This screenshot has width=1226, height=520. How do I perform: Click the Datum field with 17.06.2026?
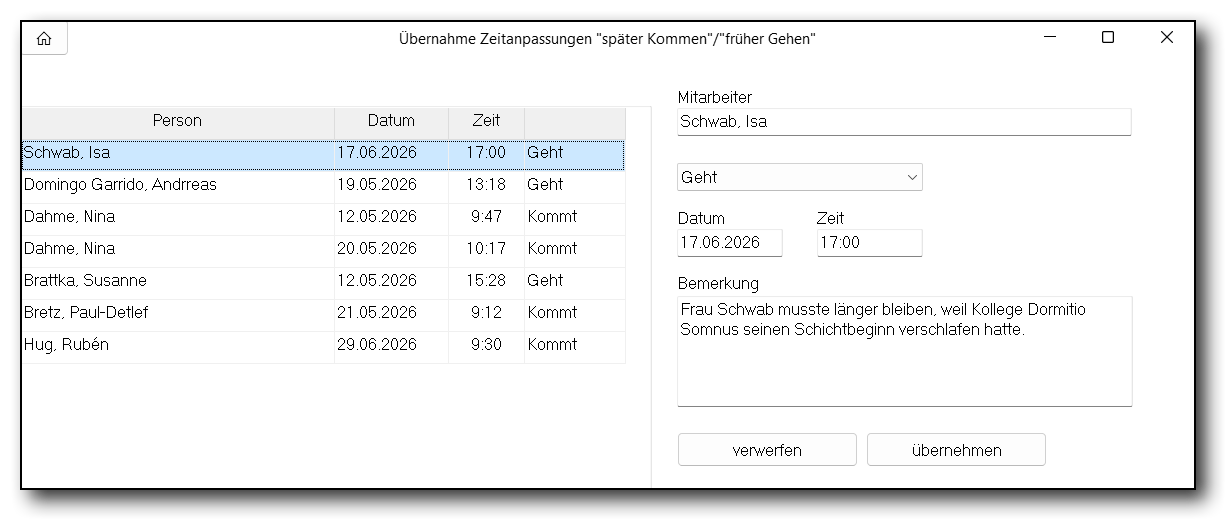click(x=729, y=242)
